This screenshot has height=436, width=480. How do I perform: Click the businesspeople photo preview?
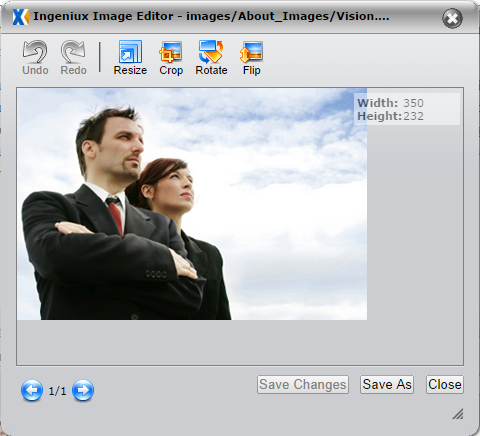click(192, 204)
